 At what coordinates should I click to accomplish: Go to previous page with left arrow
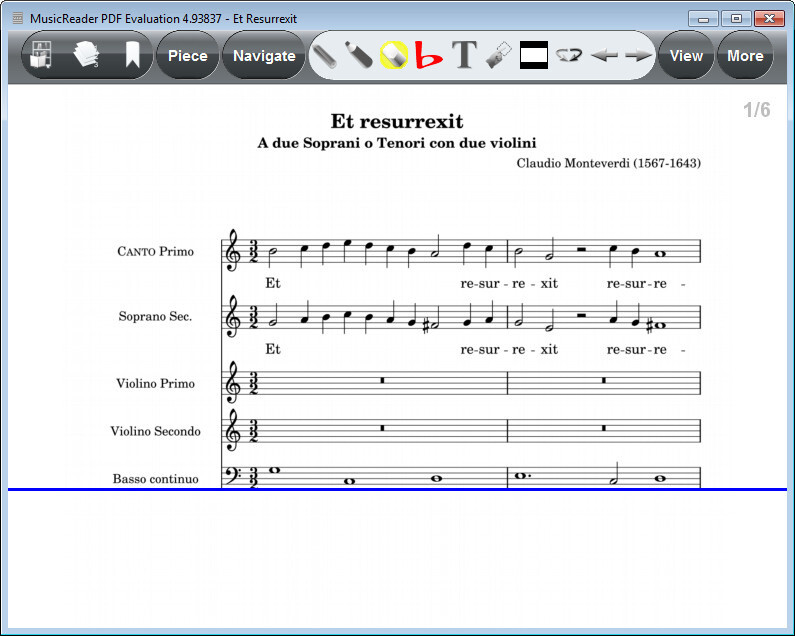point(604,55)
